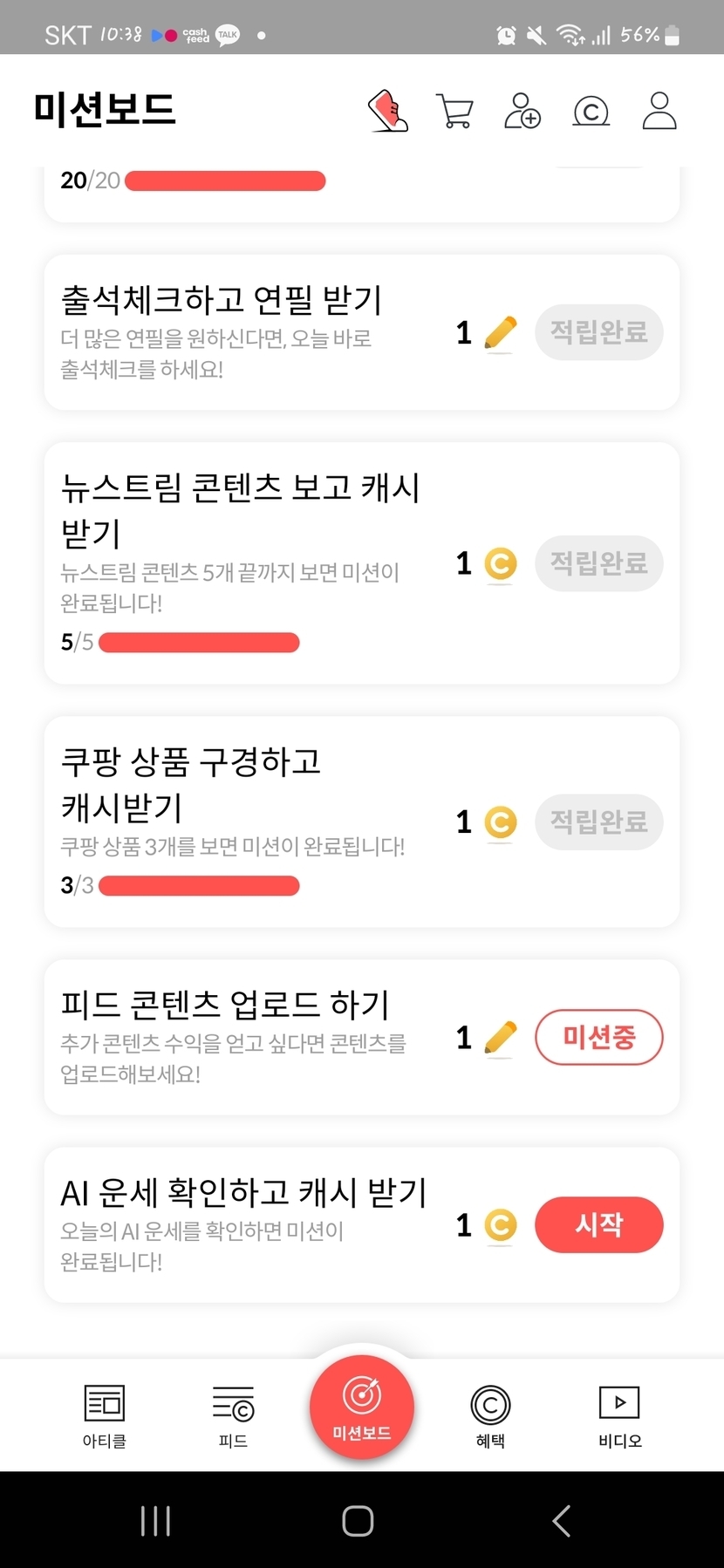Tap the pencil icon in attendance mission

pos(500,333)
